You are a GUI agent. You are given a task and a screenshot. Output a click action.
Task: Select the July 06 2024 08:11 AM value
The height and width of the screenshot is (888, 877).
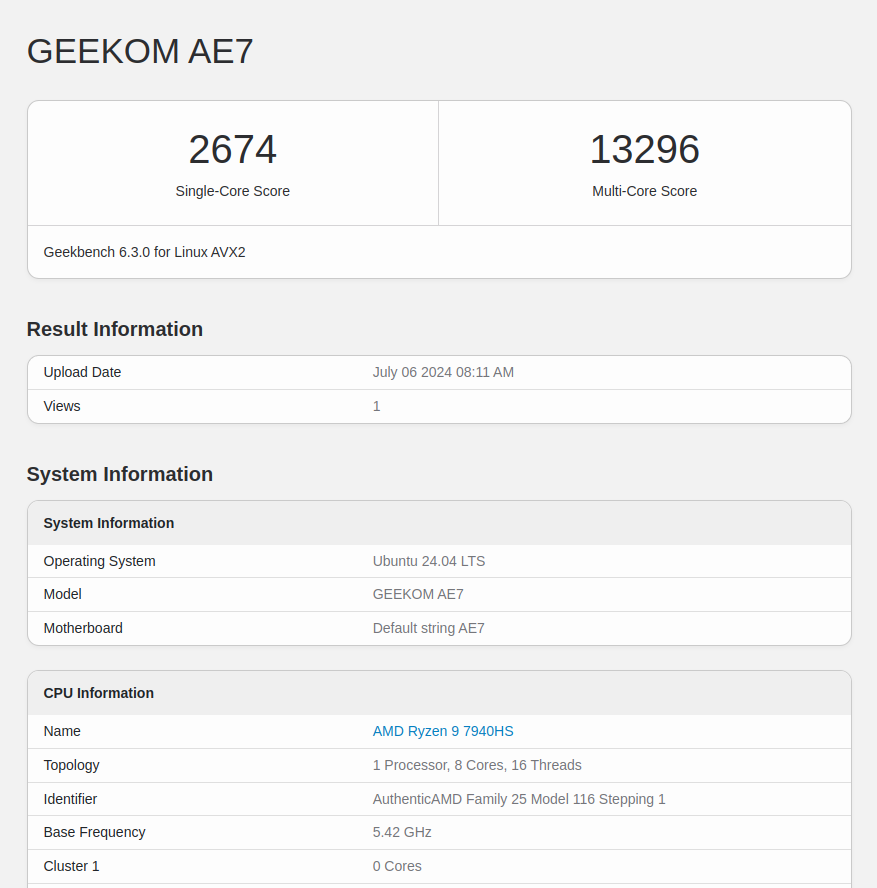443,372
